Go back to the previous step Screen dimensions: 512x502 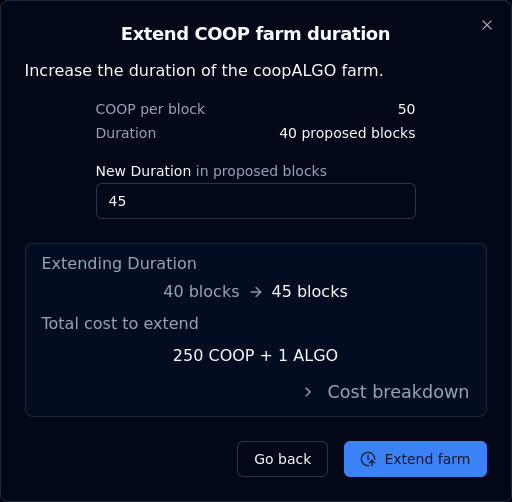pyautogui.click(x=282, y=459)
